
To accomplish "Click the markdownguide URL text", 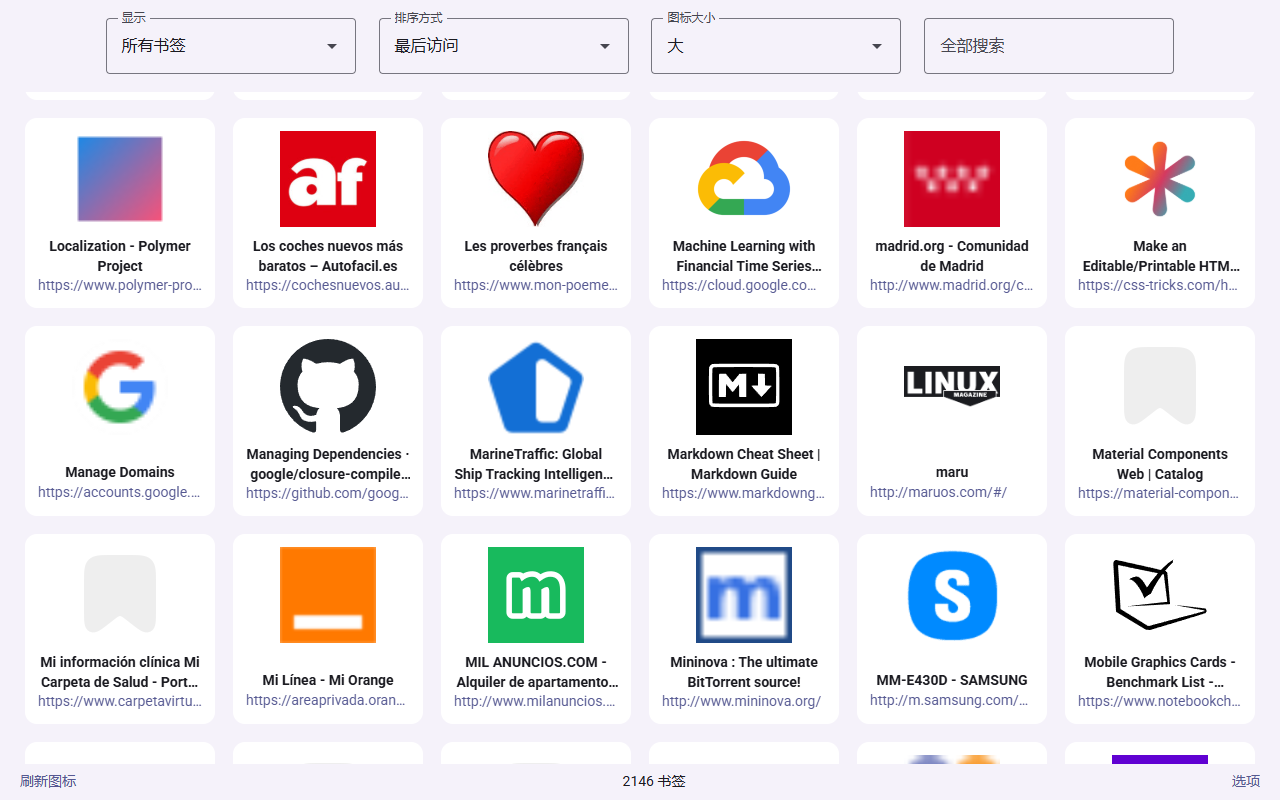I will (x=744, y=493).
